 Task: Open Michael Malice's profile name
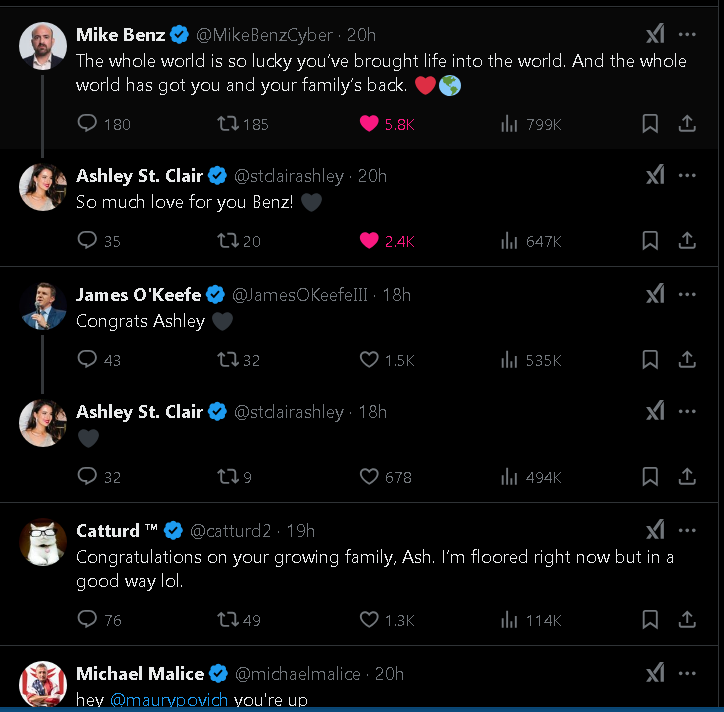coord(140,674)
